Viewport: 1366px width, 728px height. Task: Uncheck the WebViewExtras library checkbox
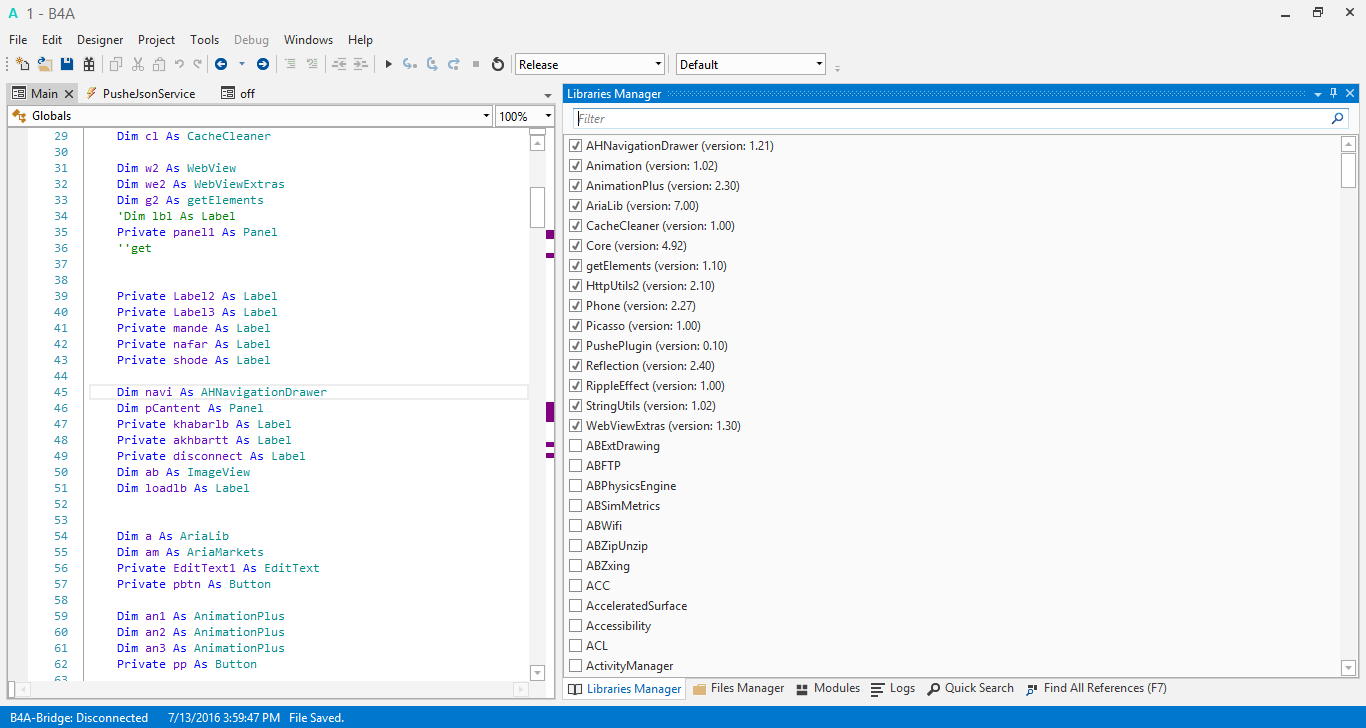click(575, 426)
